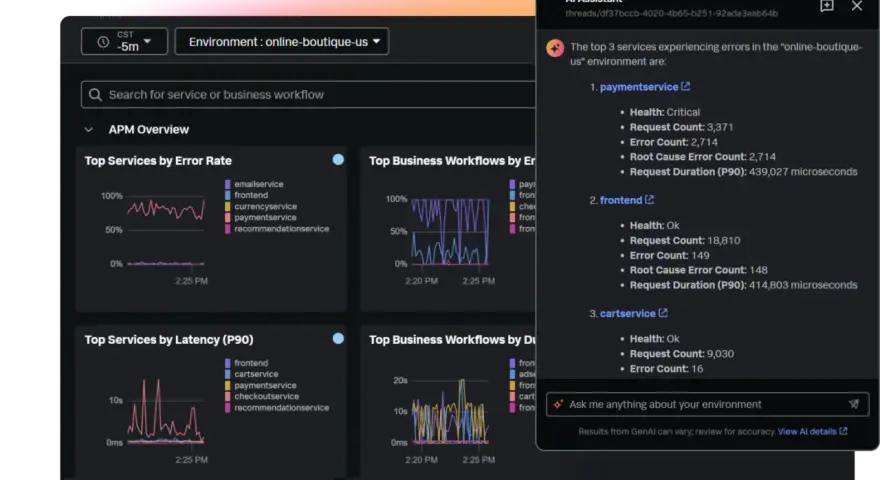Select paymentservice legend entry in Error Rate chart
Screen dimensions: 880x480
click(x=265, y=217)
